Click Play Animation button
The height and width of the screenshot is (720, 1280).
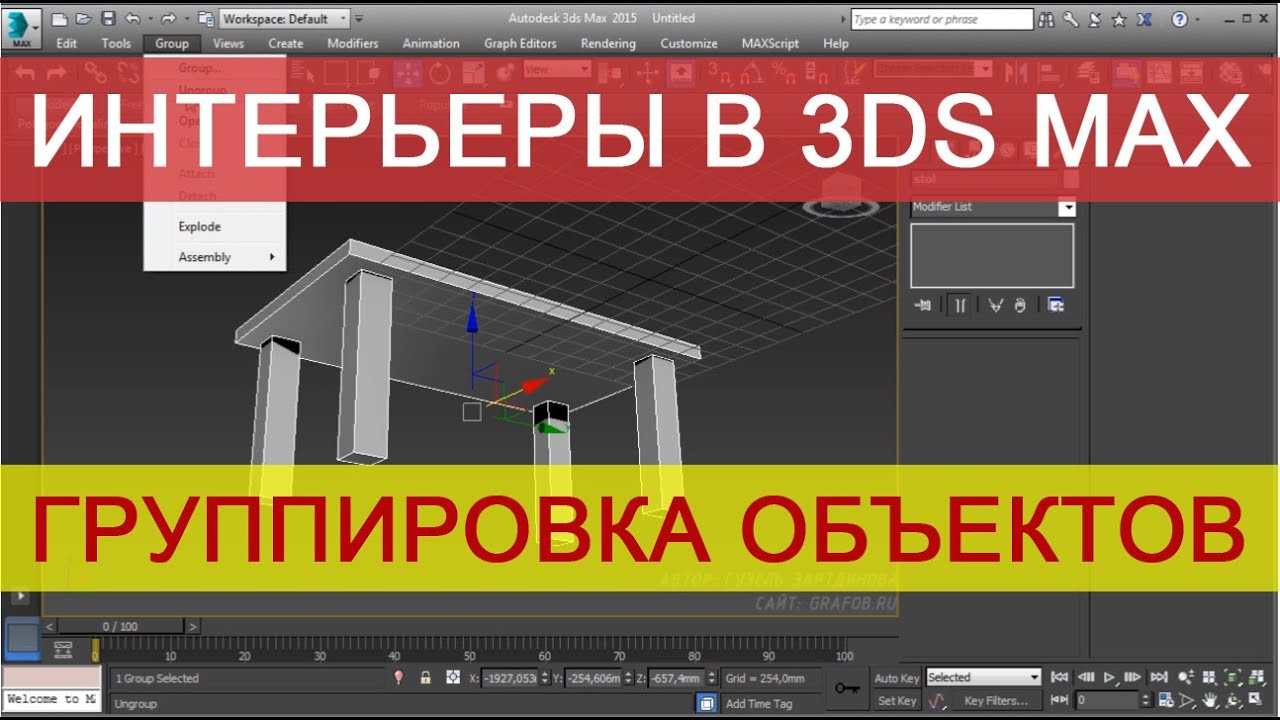1110,678
